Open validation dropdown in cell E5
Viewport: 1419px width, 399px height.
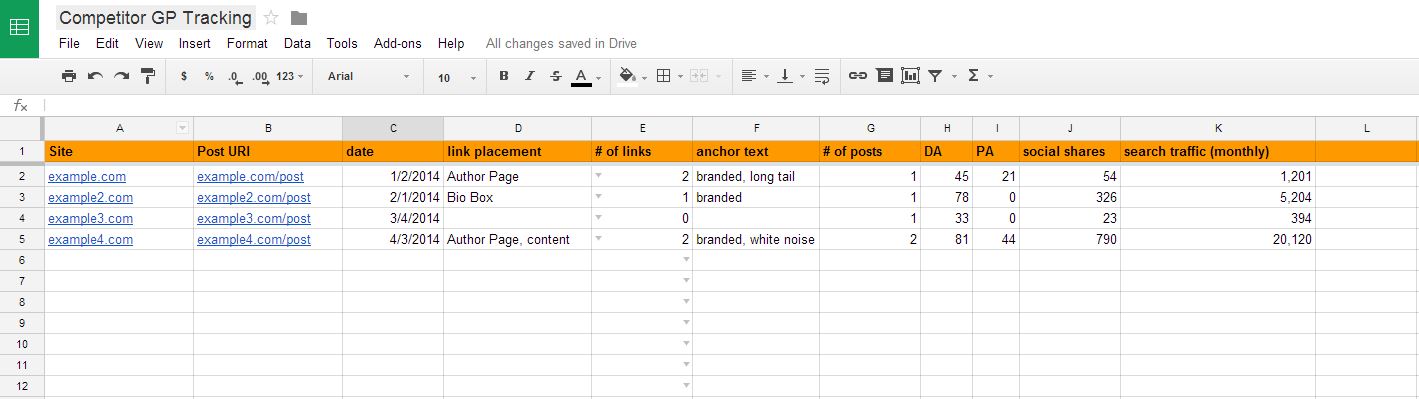click(x=599, y=238)
